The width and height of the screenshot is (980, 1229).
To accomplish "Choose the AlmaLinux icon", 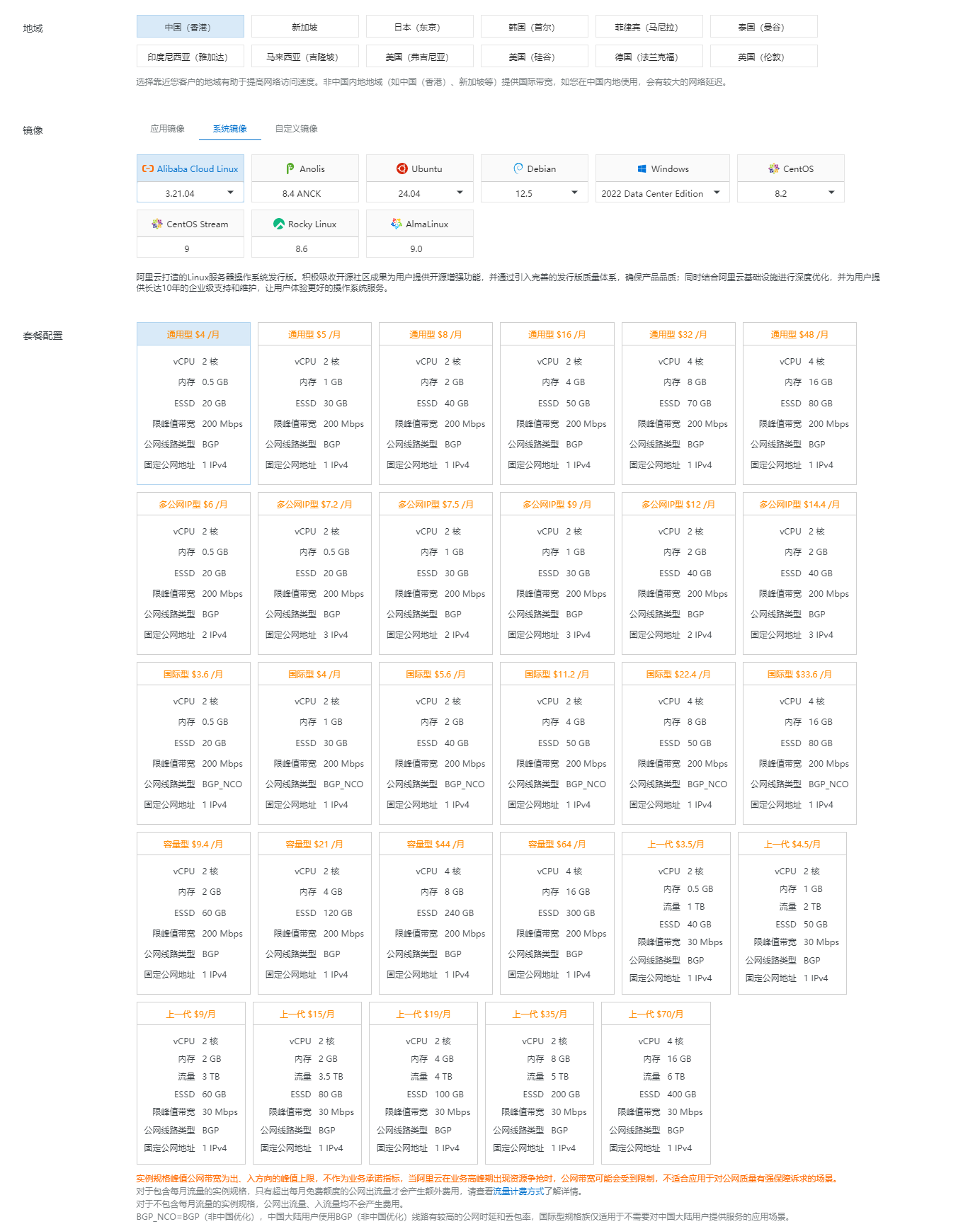I will (x=397, y=224).
